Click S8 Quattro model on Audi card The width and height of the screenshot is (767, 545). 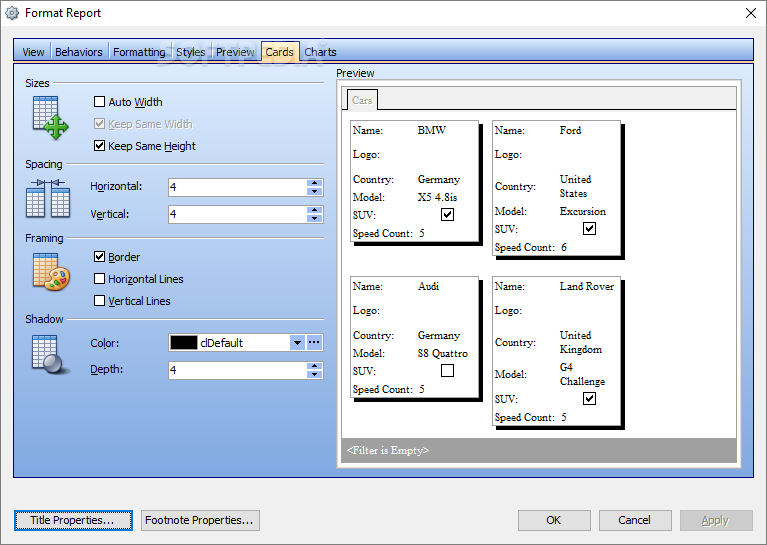point(443,353)
